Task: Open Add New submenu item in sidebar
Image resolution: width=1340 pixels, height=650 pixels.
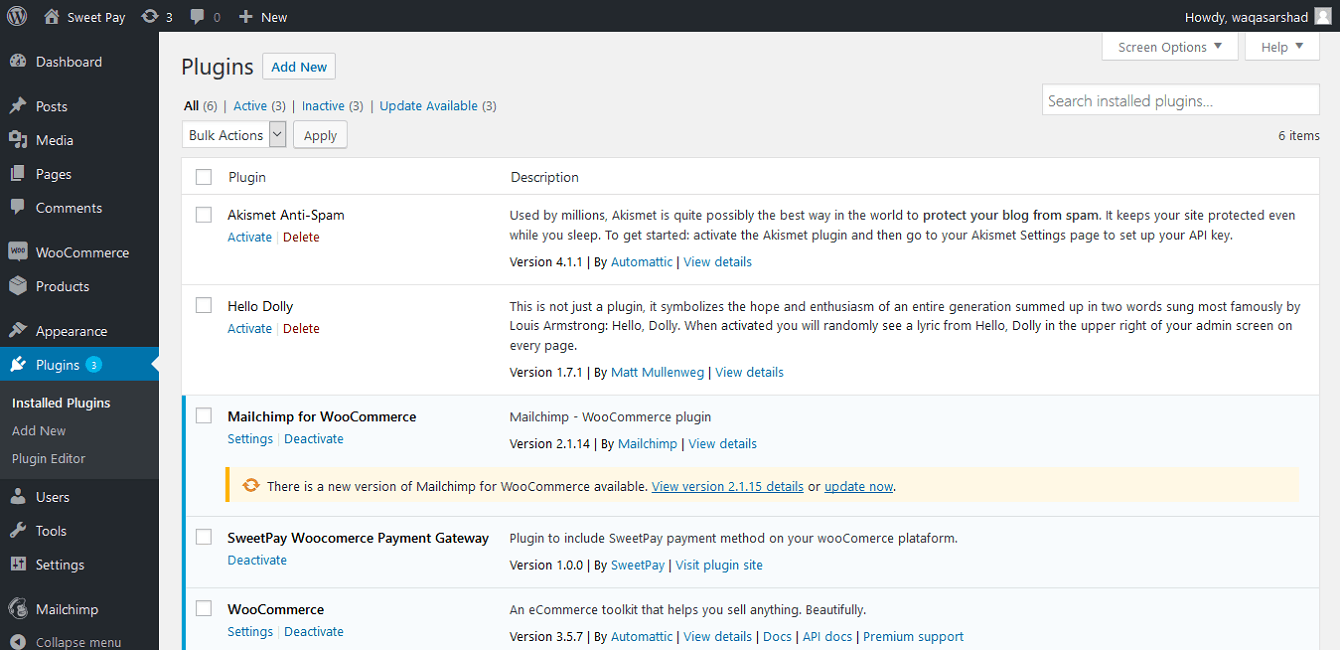Action: [x=39, y=431]
